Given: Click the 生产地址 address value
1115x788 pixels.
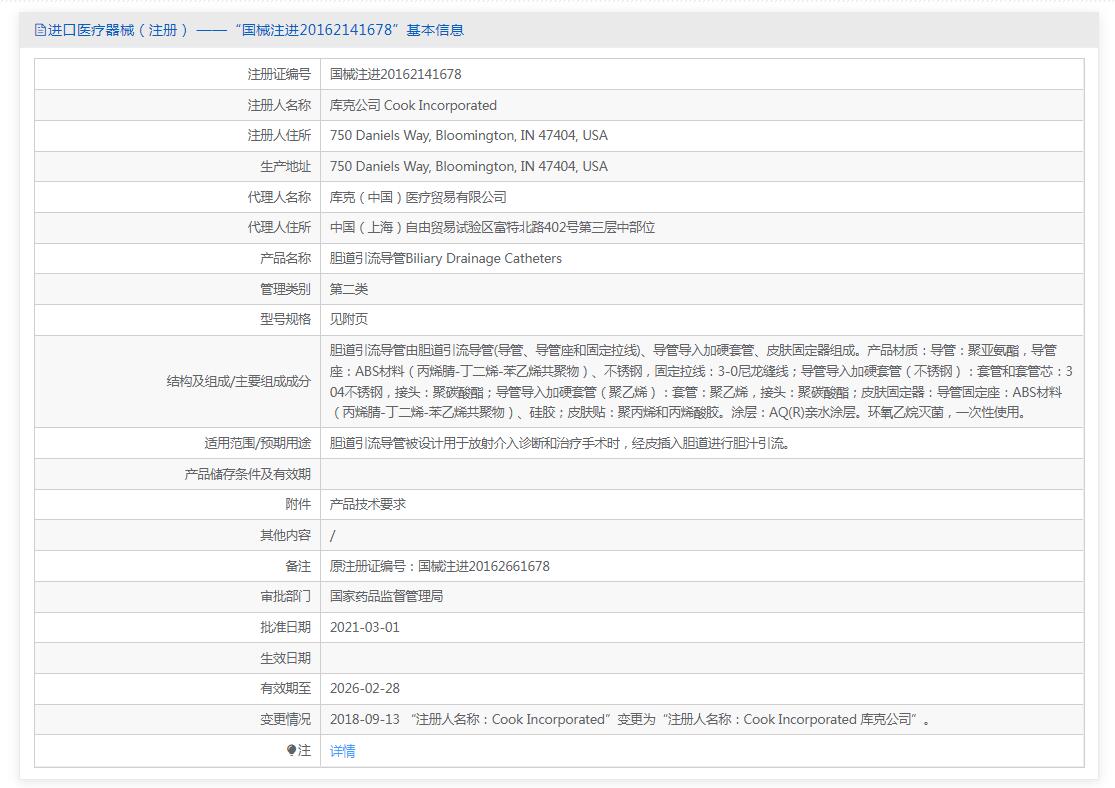Looking at the screenshot, I should click(469, 166).
